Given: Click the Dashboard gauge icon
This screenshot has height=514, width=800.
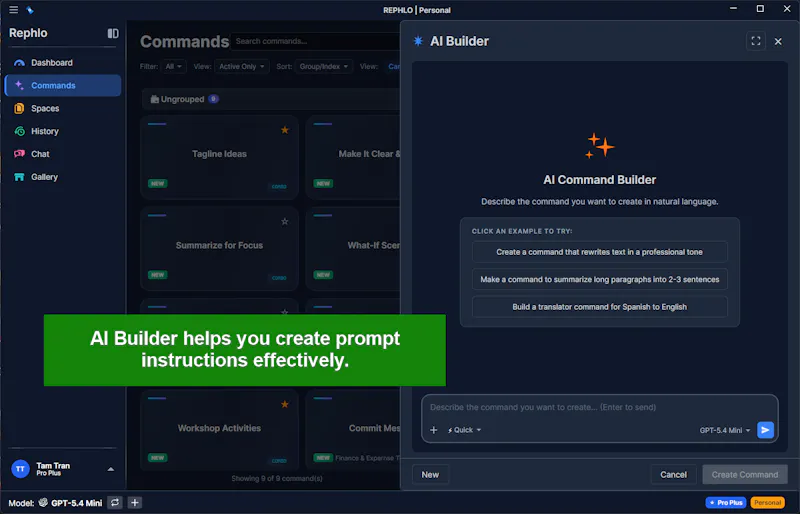Looking at the screenshot, I should pyautogui.click(x=19, y=63).
